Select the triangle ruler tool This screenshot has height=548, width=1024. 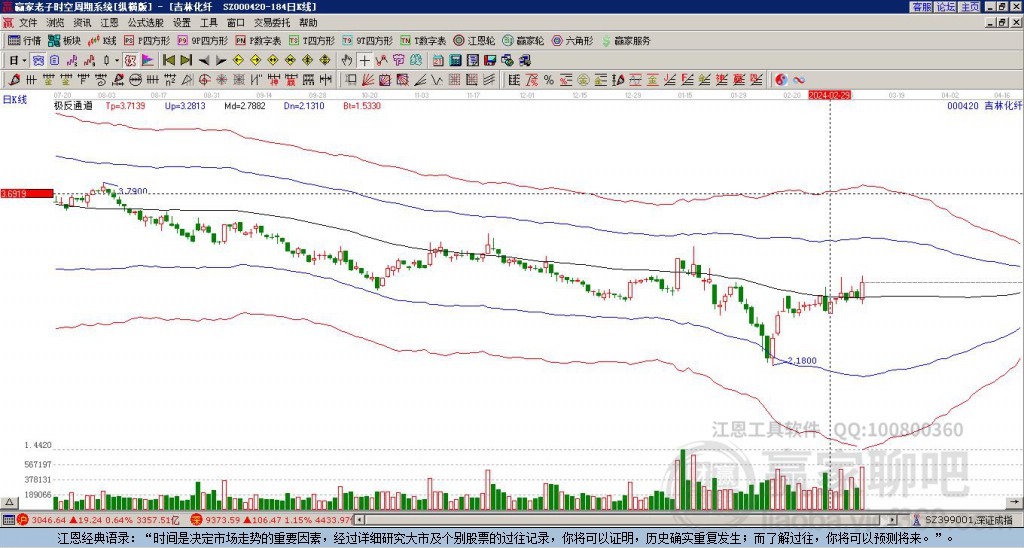(x=187, y=80)
